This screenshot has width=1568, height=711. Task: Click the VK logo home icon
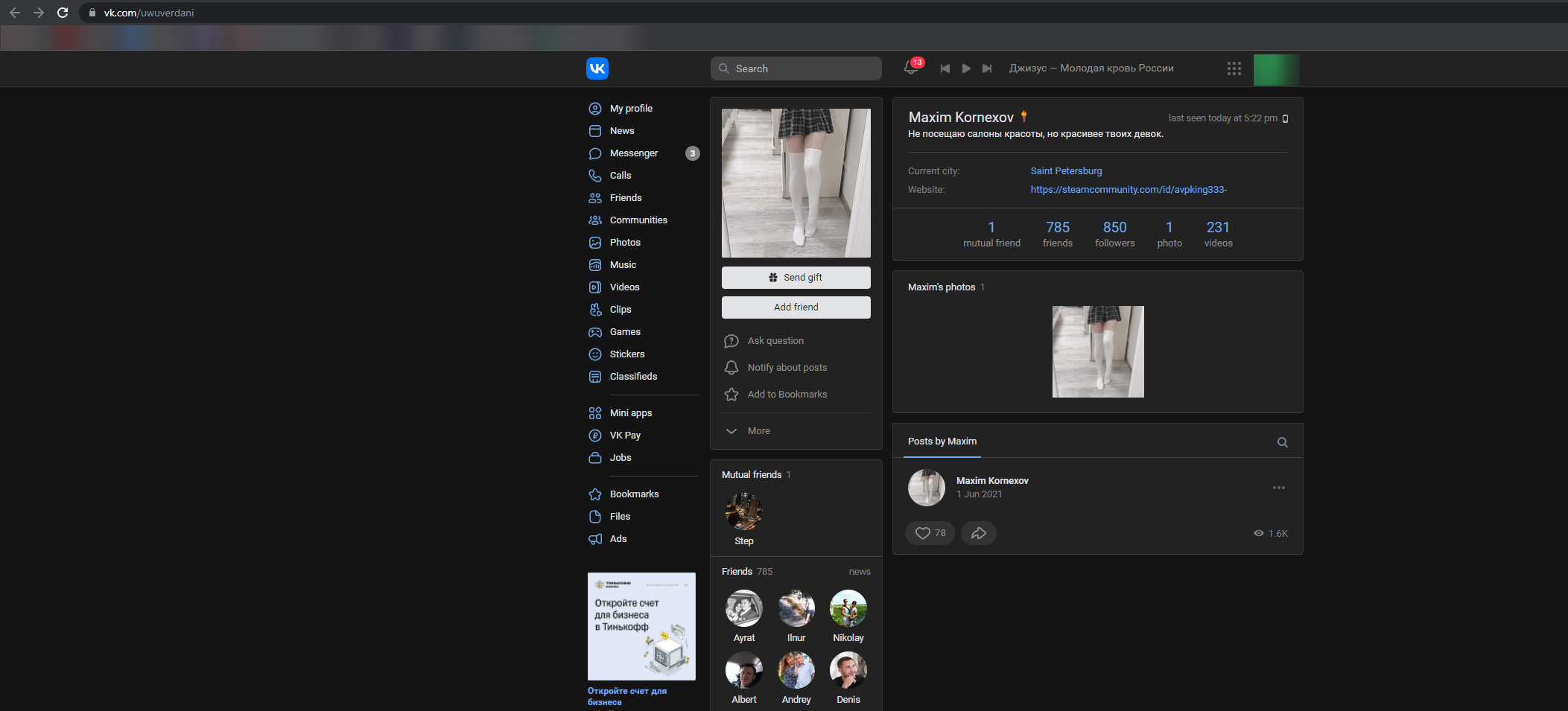[597, 68]
